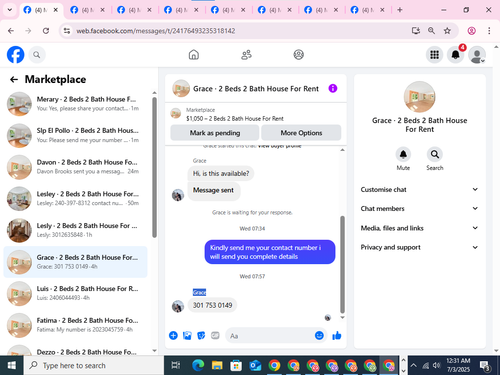Open more actions plus icon in composer

click(x=173, y=335)
